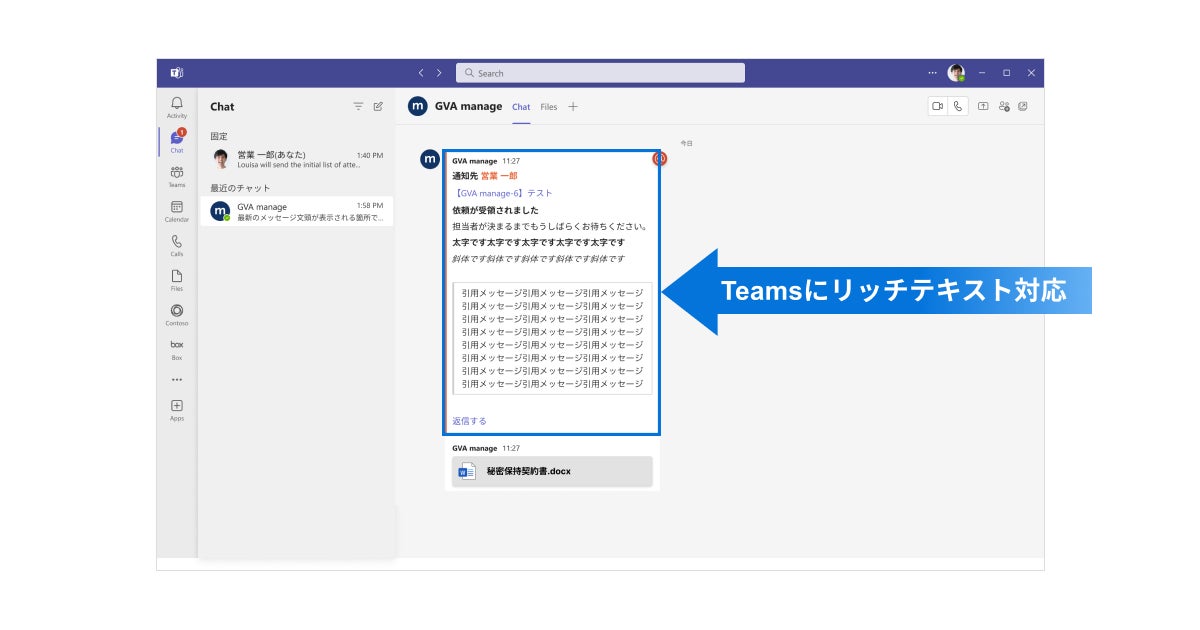Share screen in the chat
The height and width of the screenshot is (630, 1200).
(983, 106)
